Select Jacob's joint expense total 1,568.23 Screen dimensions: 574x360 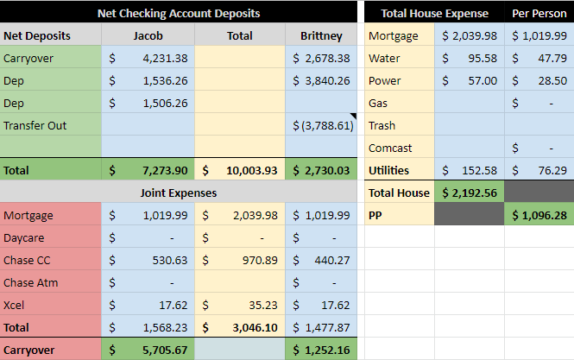coord(148,326)
